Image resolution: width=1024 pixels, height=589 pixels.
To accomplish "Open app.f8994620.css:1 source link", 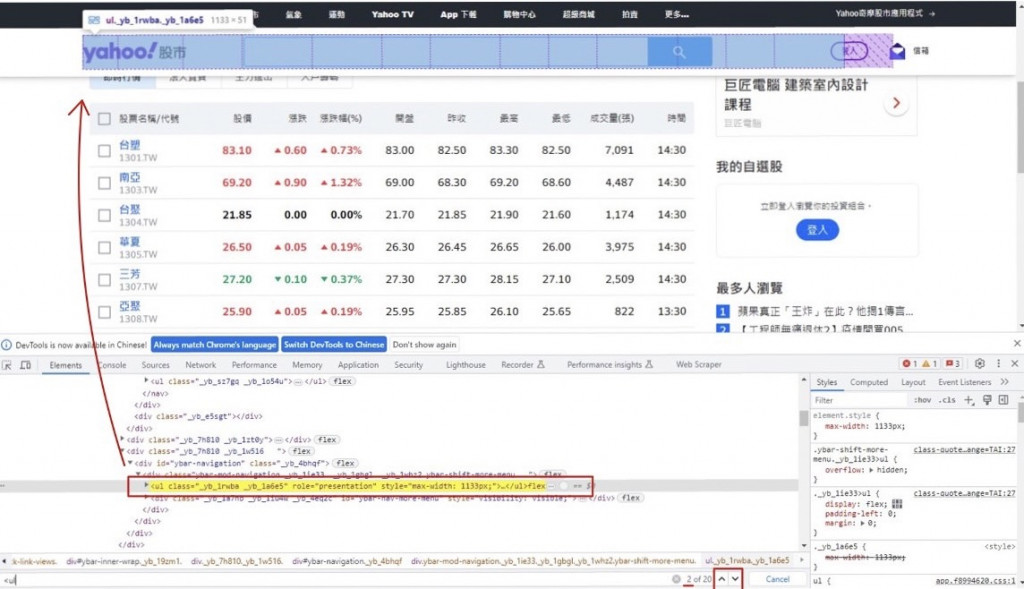I will [975, 581].
